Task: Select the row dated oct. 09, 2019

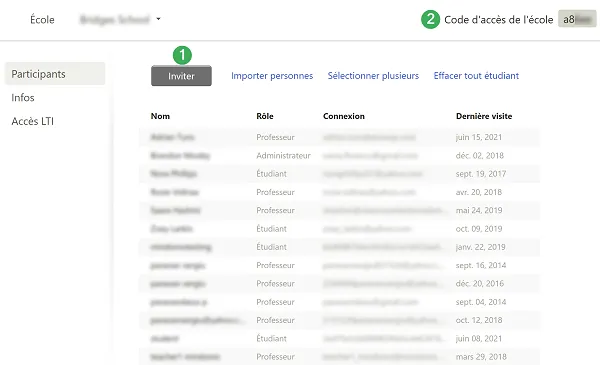Action: 340,229
